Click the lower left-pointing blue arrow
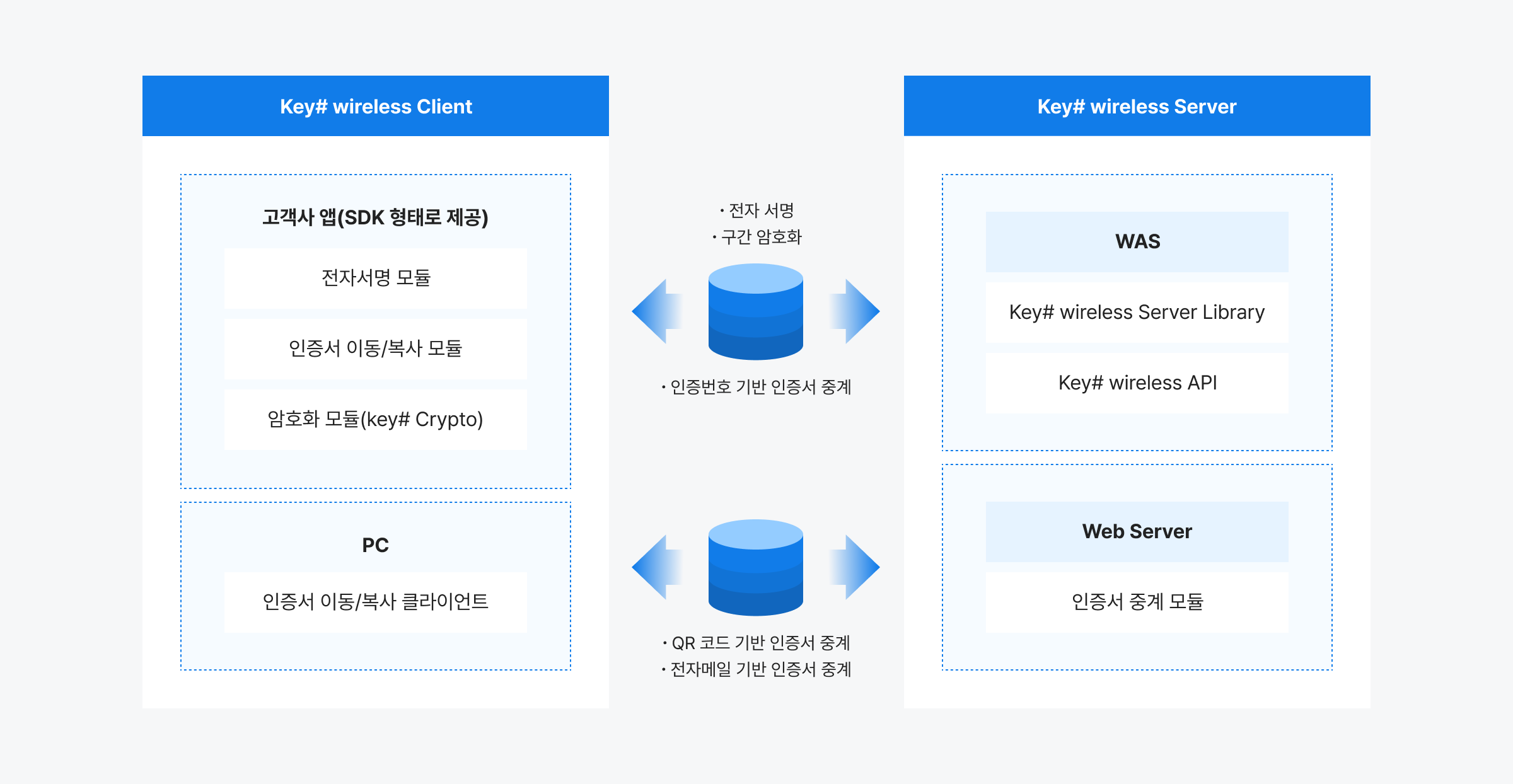Image resolution: width=1513 pixels, height=784 pixels. point(656,567)
